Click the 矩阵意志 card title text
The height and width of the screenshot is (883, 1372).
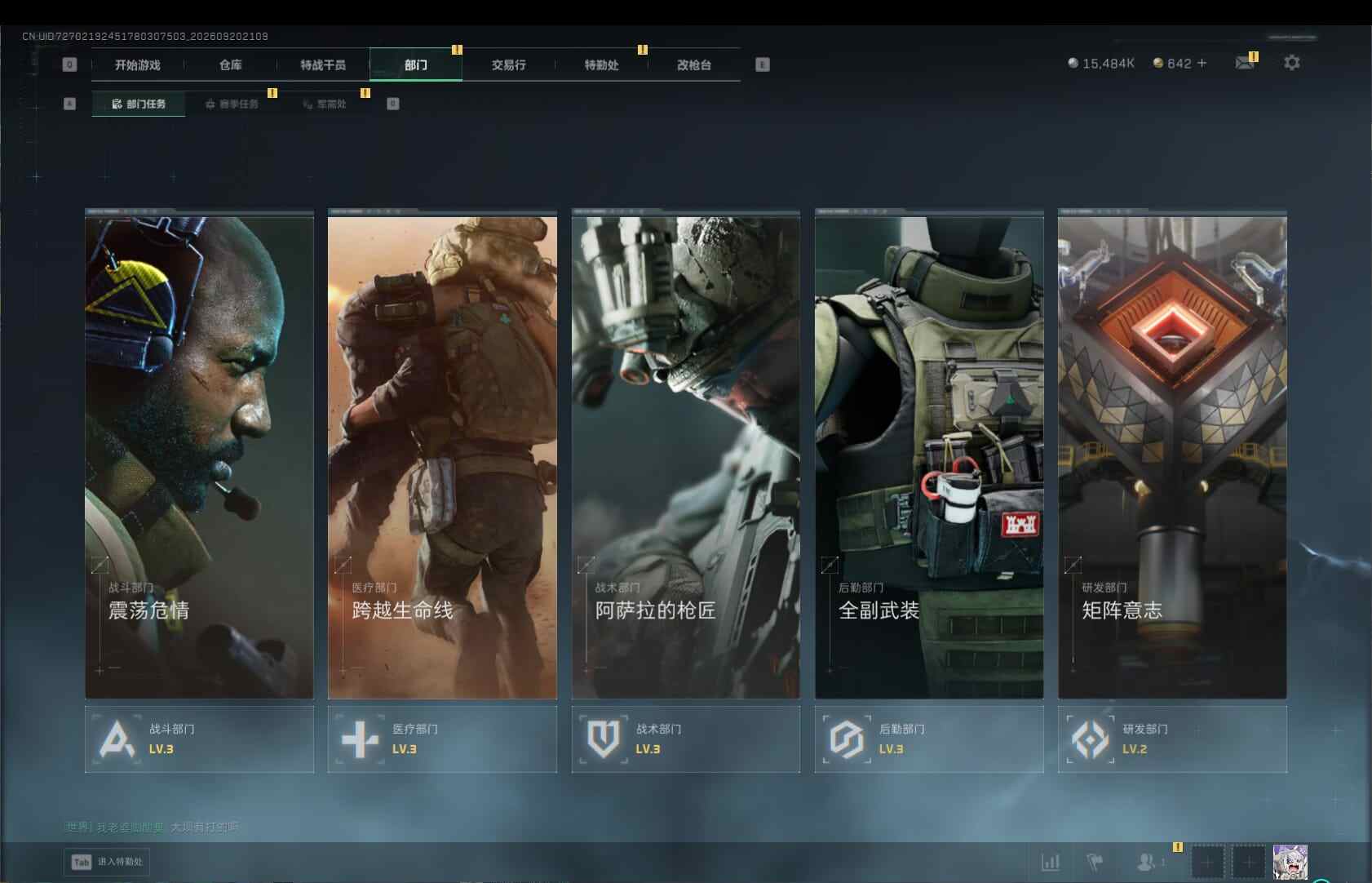[1122, 610]
